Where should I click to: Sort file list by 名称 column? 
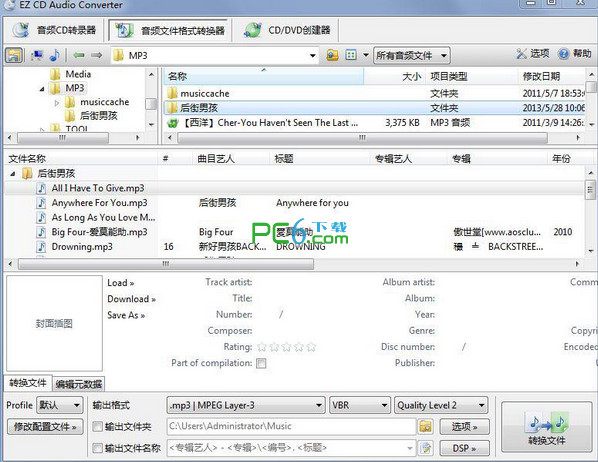[x=263, y=76]
